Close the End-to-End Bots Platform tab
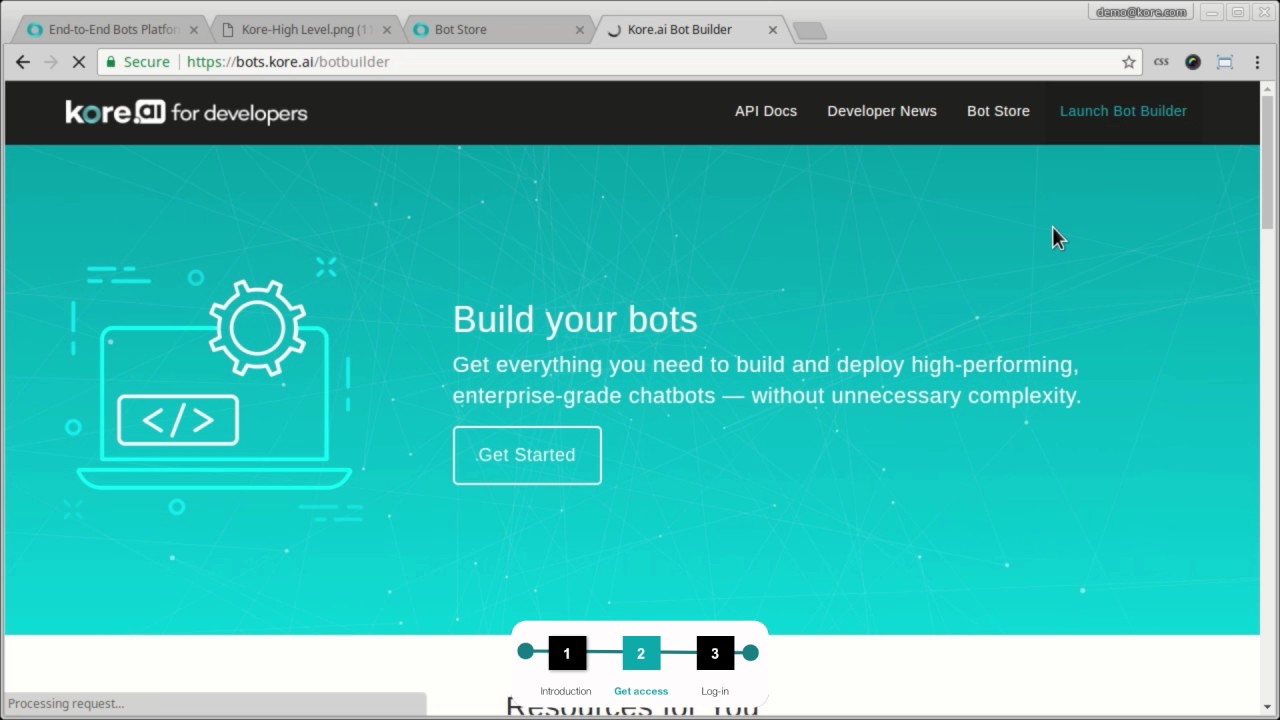The image size is (1280, 720). click(x=194, y=30)
